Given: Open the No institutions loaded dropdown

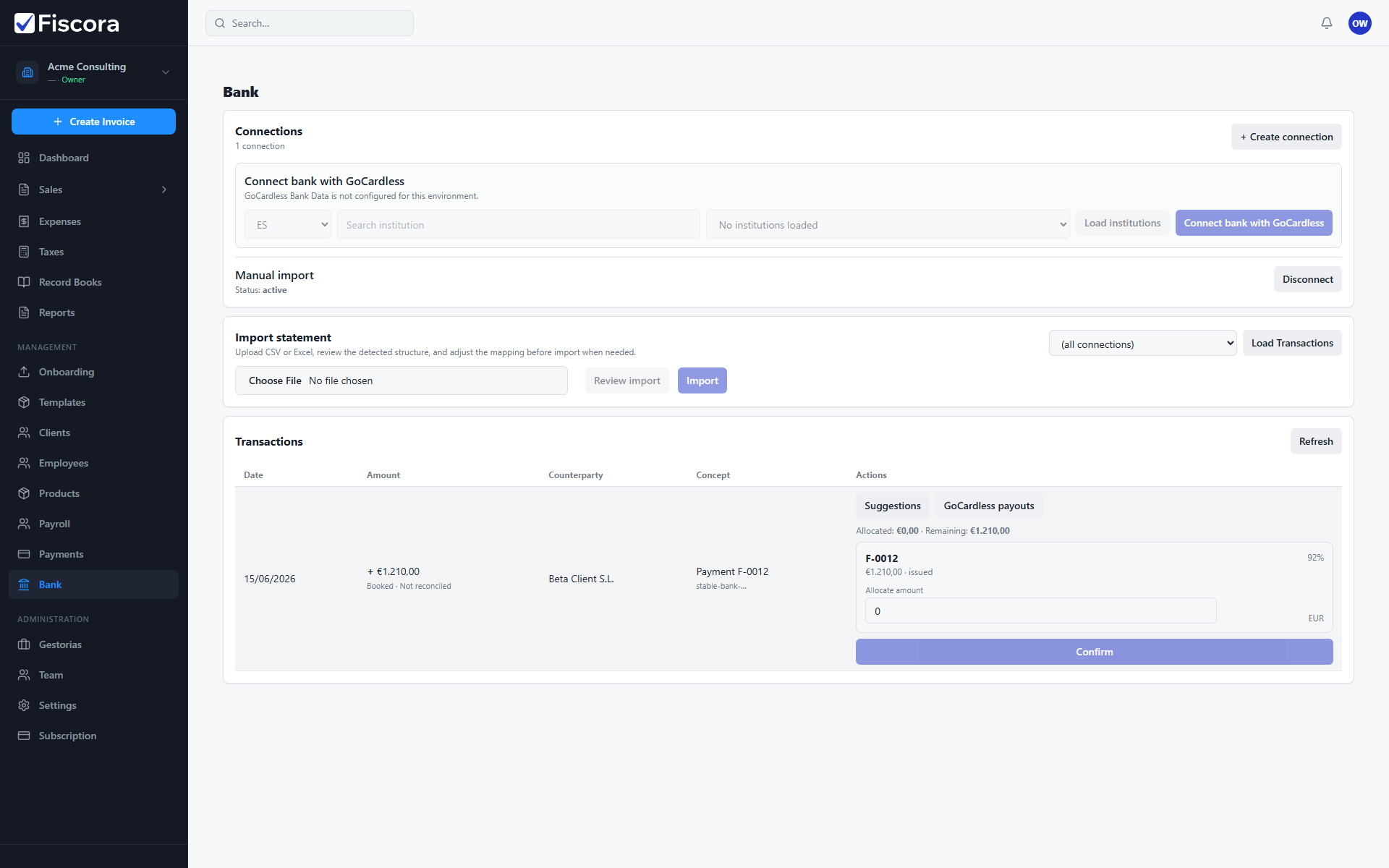Looking at the screenshot, I should pyautogui.click(x=888, y=224).
